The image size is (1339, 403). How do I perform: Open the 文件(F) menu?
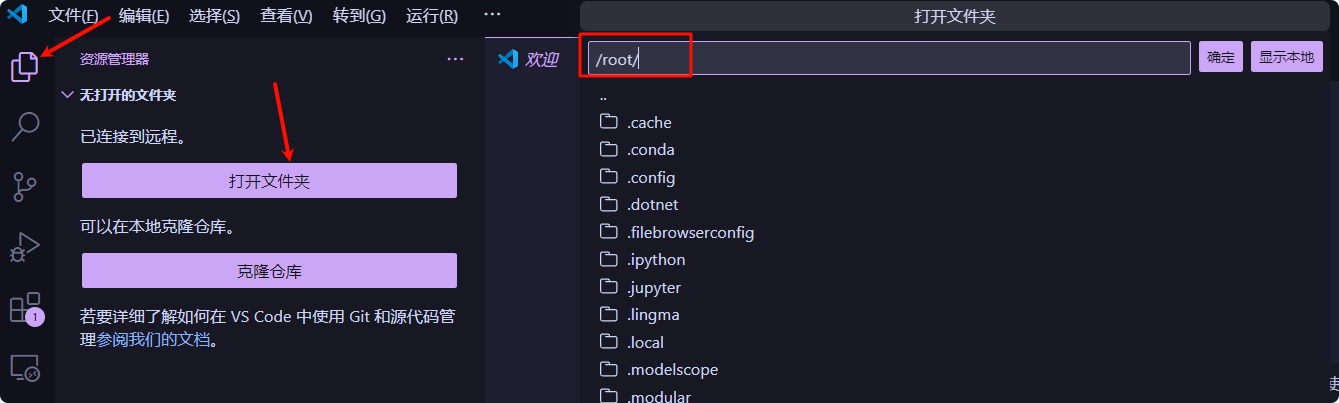point(73,16)
